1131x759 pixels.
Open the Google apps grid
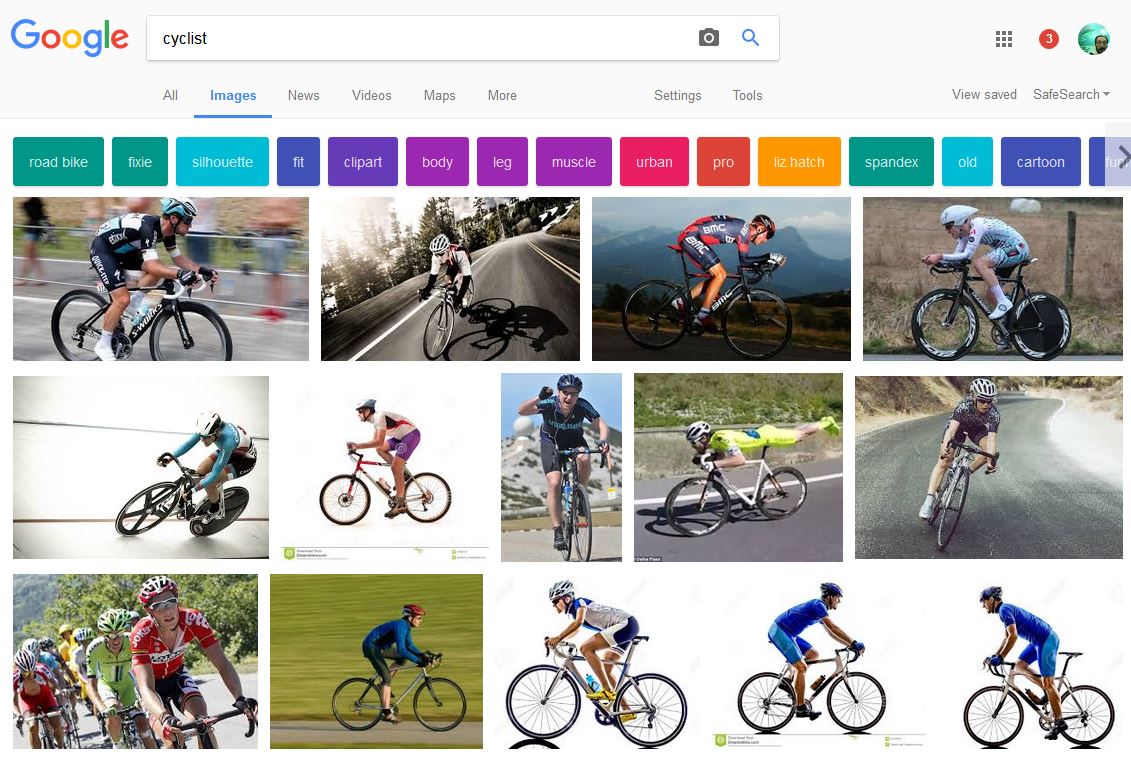1004,39
